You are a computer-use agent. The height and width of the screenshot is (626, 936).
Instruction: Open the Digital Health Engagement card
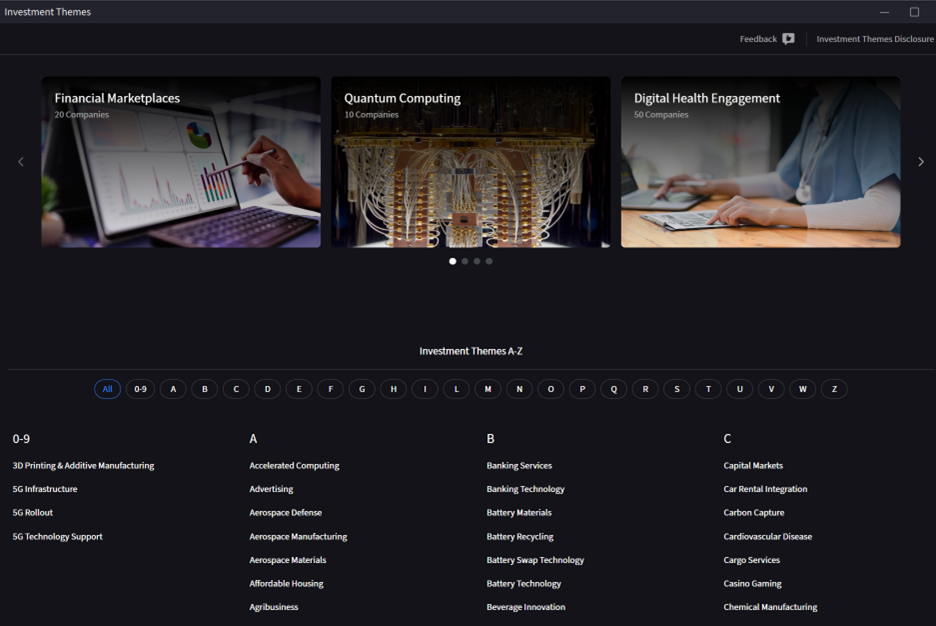click(x=760, y=161)
